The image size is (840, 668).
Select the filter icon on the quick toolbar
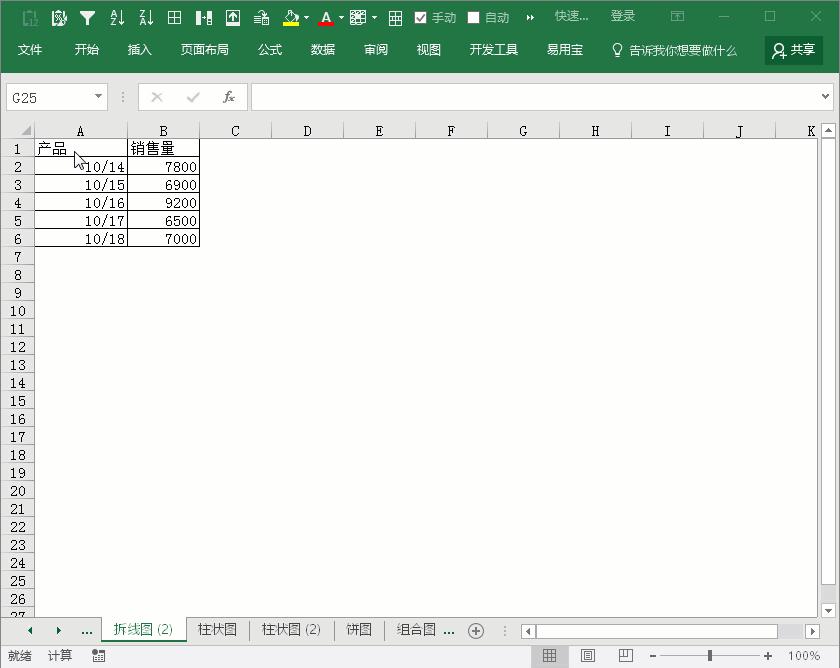pyautogui.click(x=87, y=16)
